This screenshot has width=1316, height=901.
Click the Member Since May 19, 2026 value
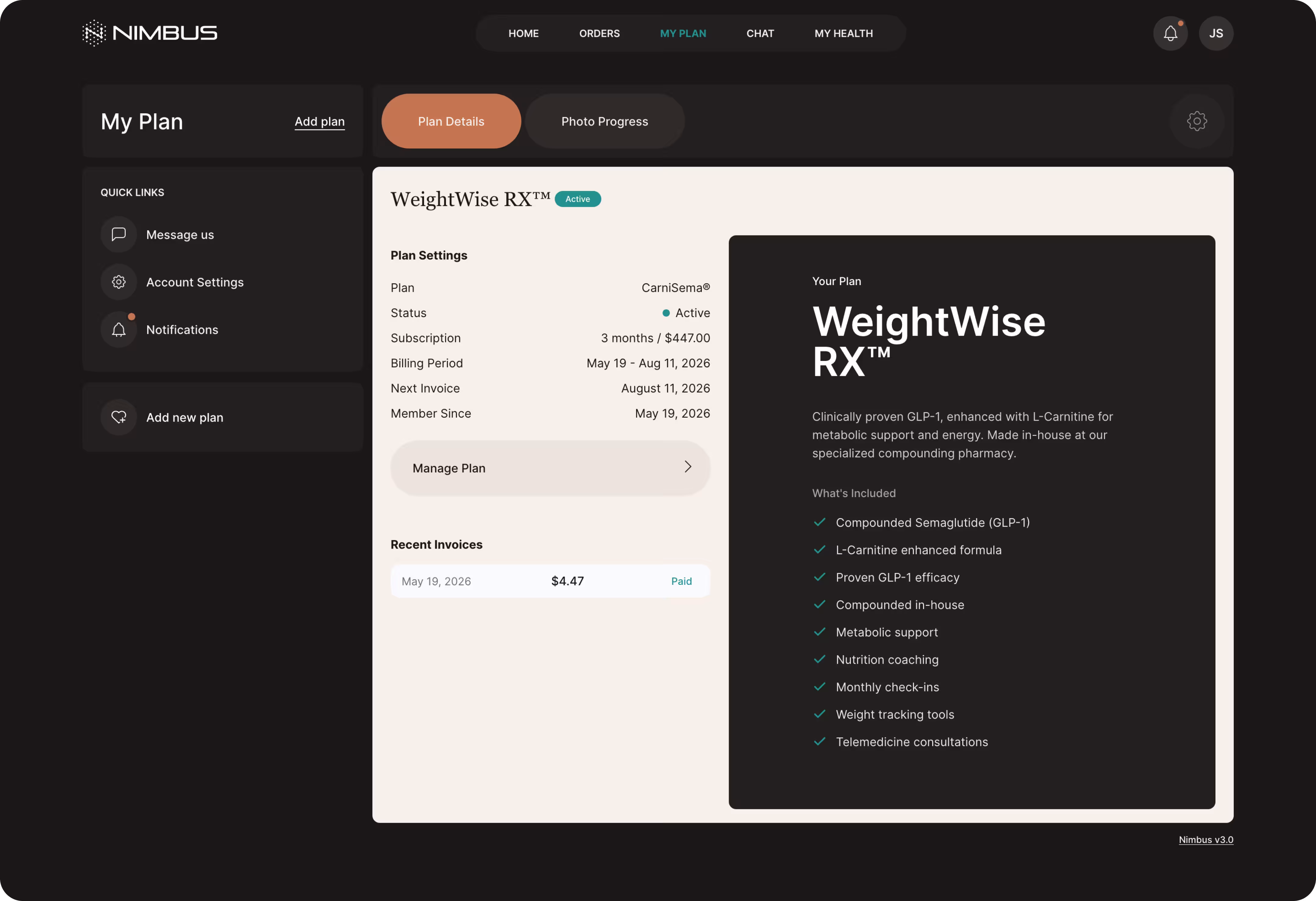point(672,413)
